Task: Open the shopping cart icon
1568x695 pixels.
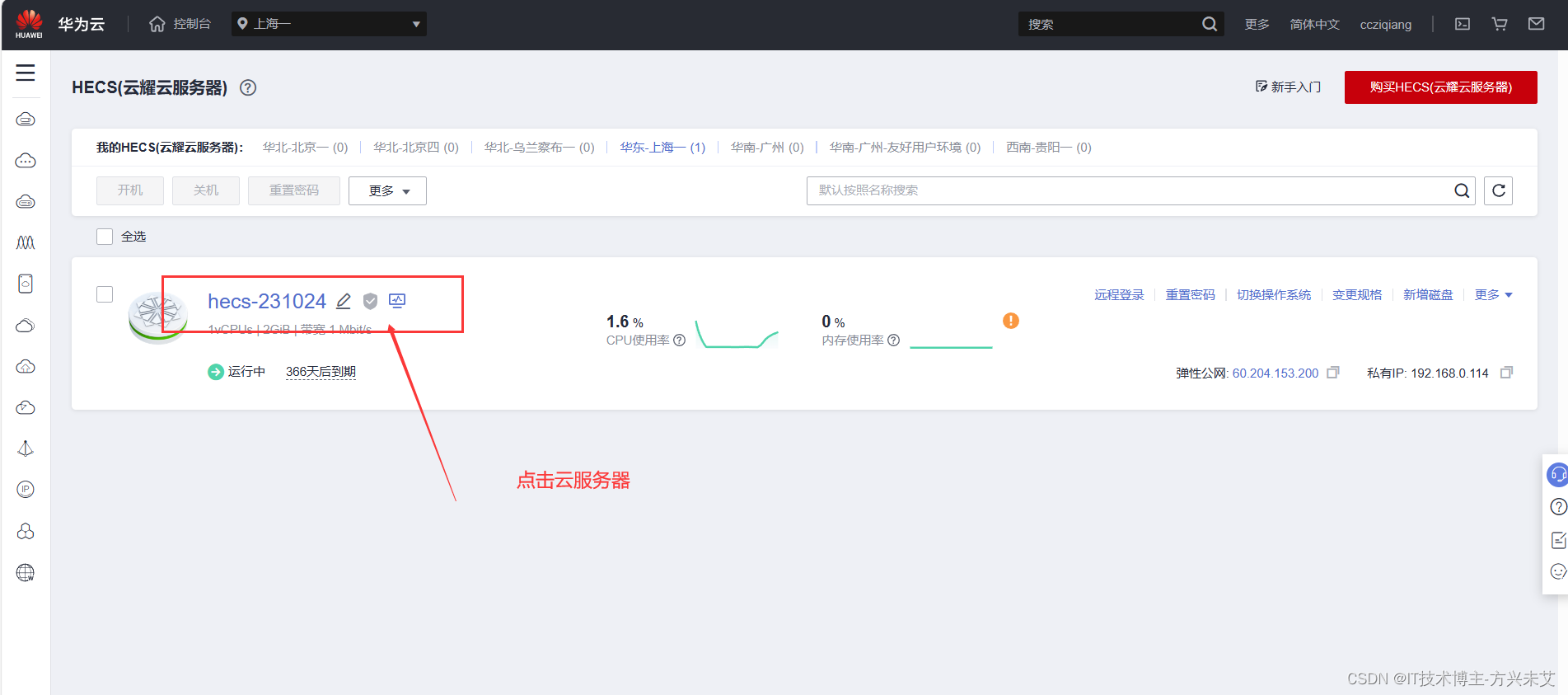Action: [x=1500, y=24]
